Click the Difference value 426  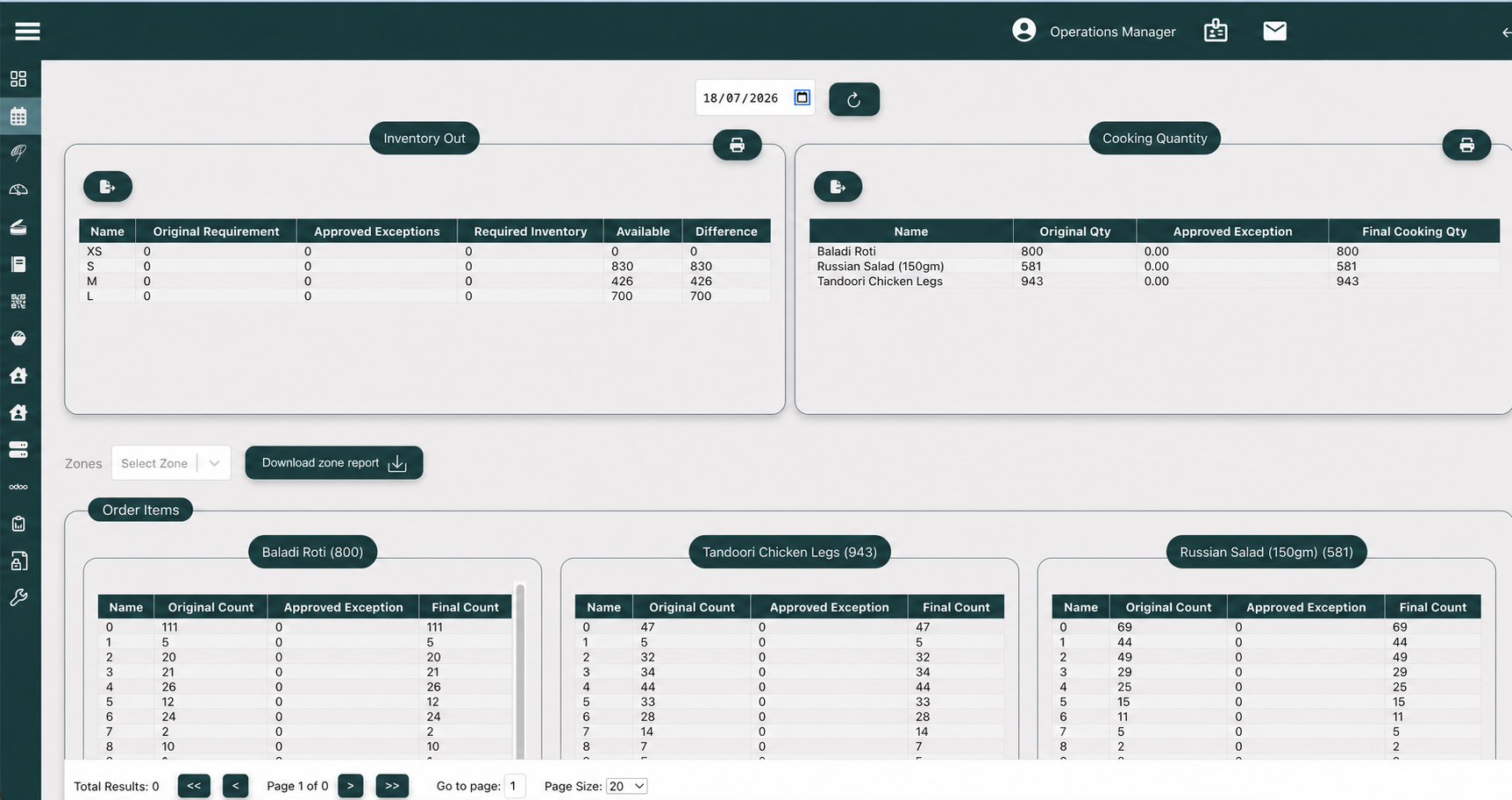701,281
